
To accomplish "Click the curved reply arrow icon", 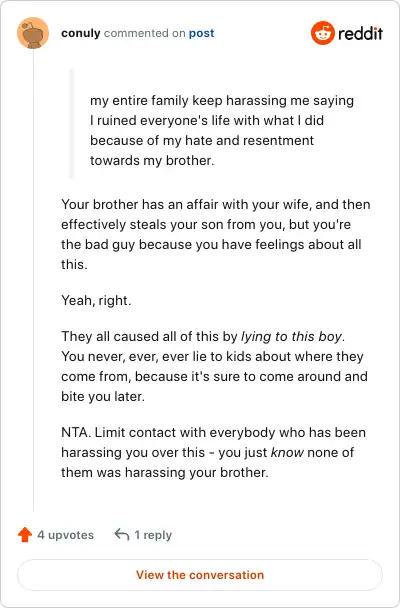I will [x=122, y=535].
